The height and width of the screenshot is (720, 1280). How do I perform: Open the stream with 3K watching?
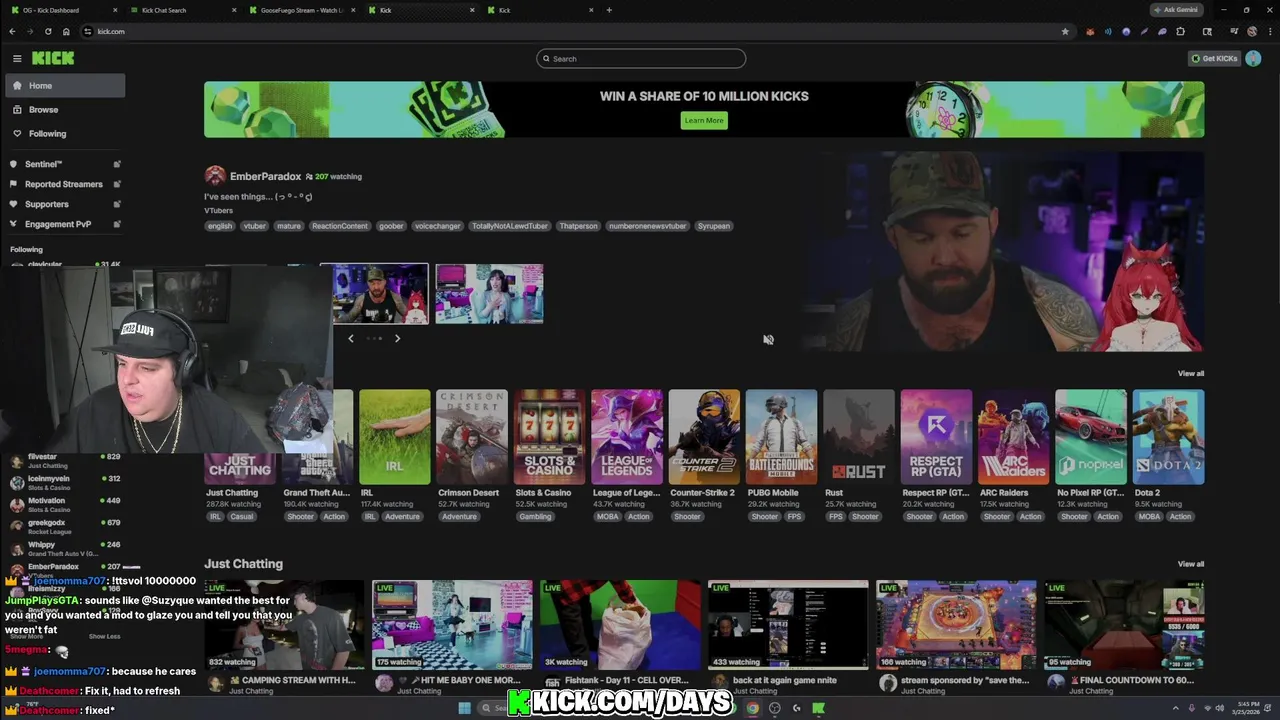click(x=620, y=625)
